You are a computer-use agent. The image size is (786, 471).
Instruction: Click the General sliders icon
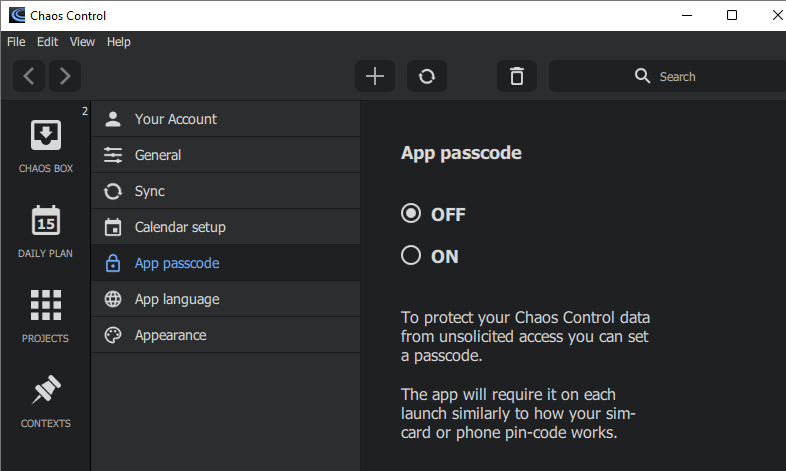(x=113, y=155)
